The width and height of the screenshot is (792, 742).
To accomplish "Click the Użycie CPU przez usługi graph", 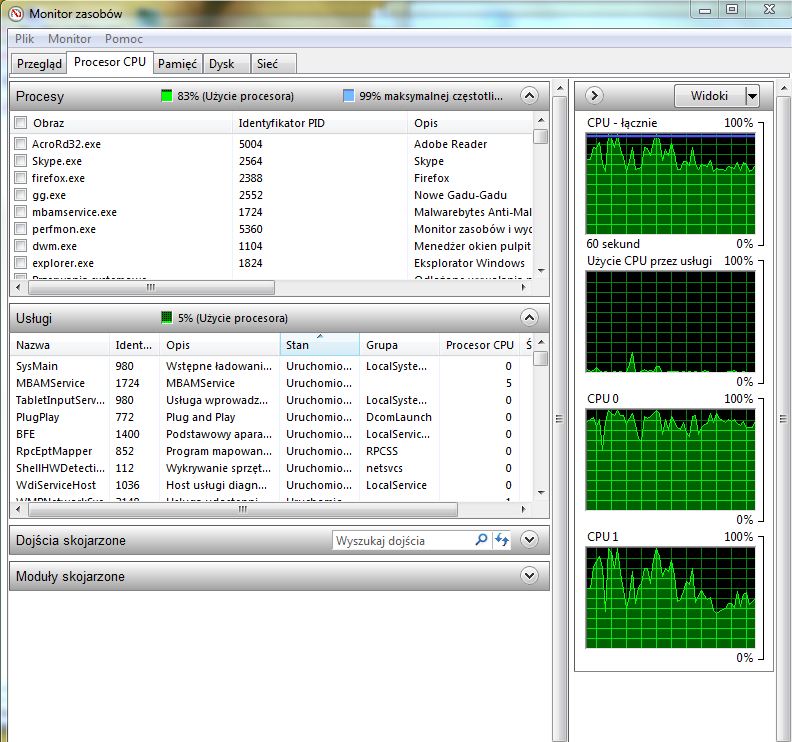I will click(670, 321).
